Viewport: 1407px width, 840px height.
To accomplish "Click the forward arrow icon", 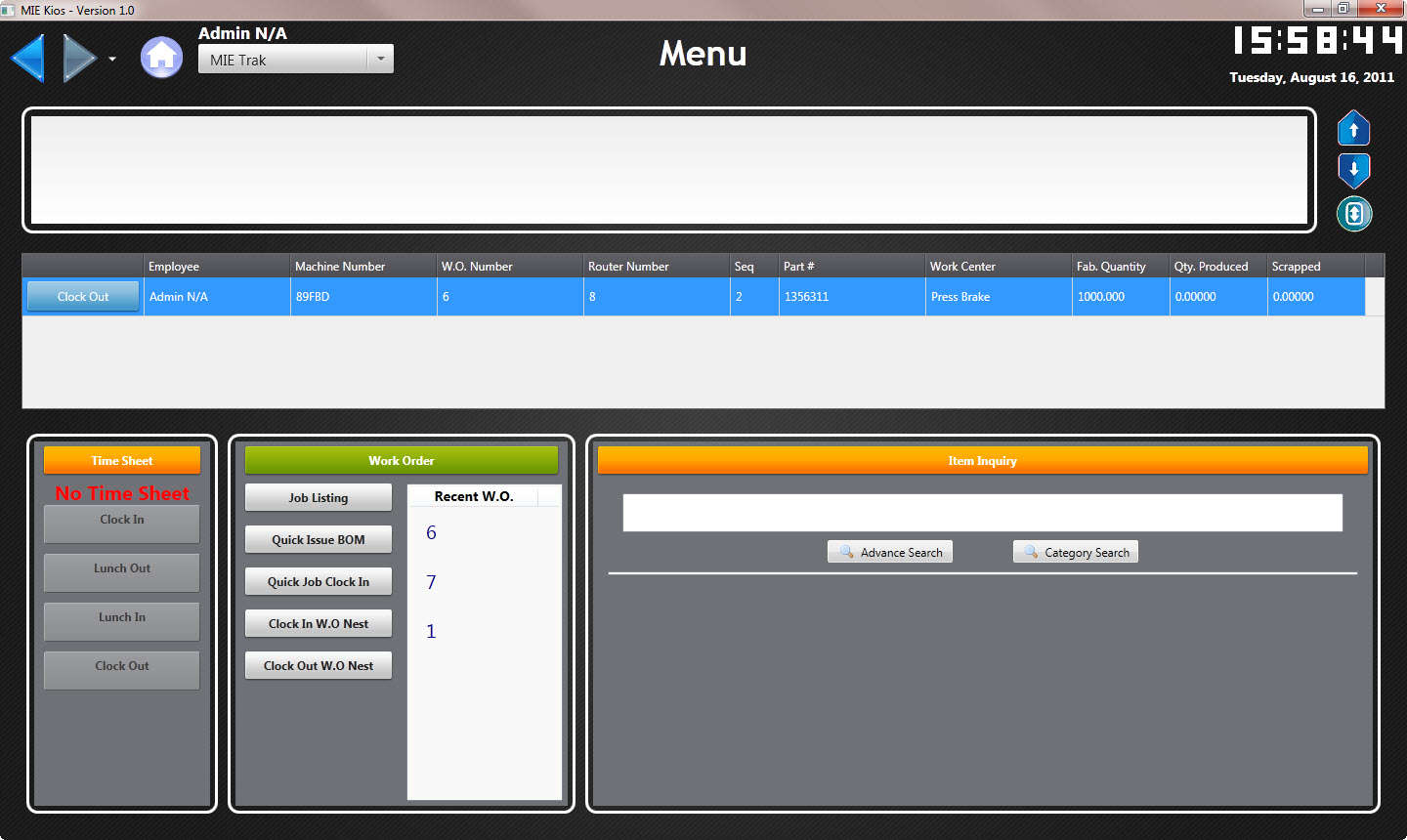I will coord(80,59).
